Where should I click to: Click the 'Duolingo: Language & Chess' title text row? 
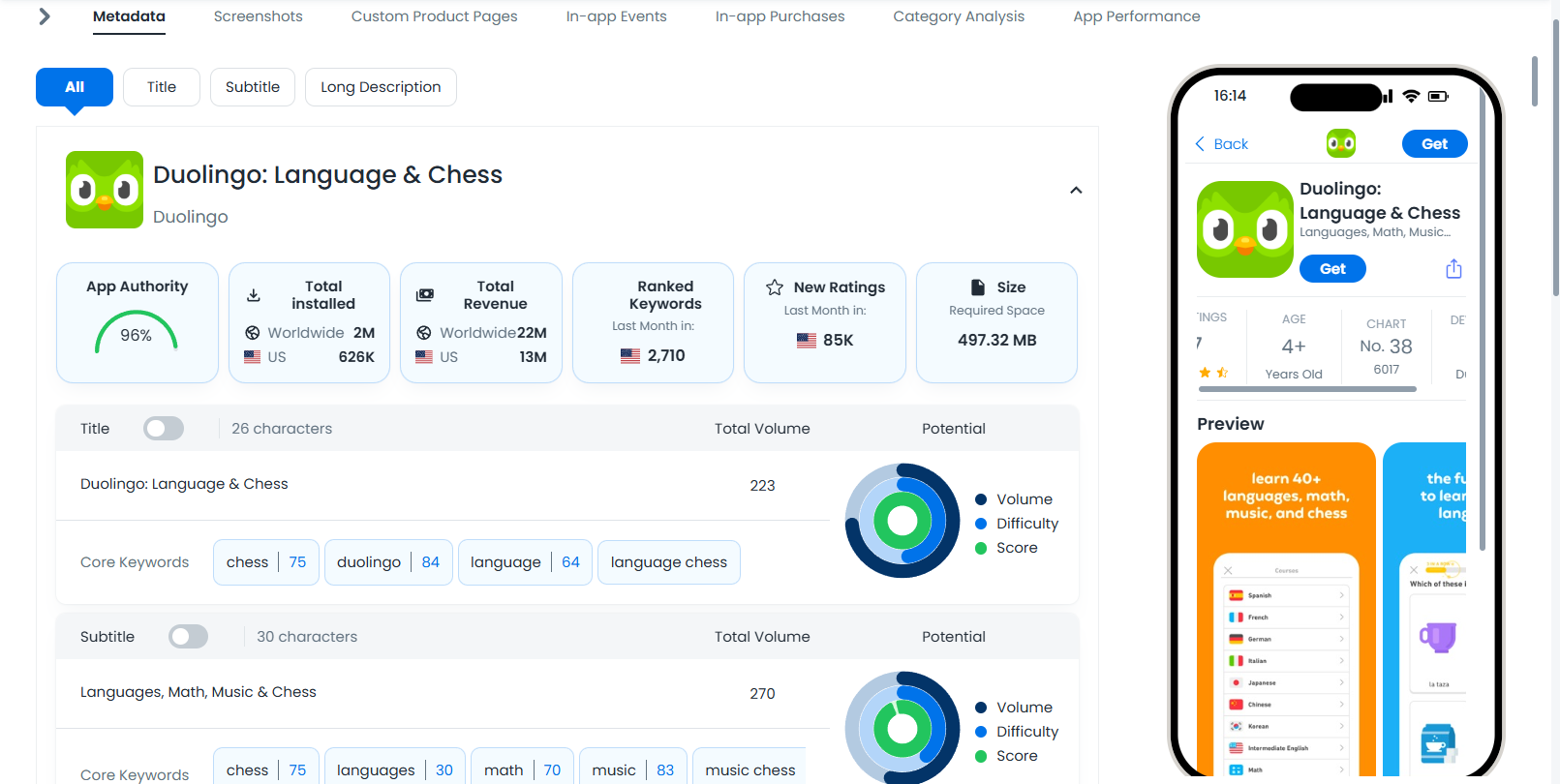(x=184, y=484)
